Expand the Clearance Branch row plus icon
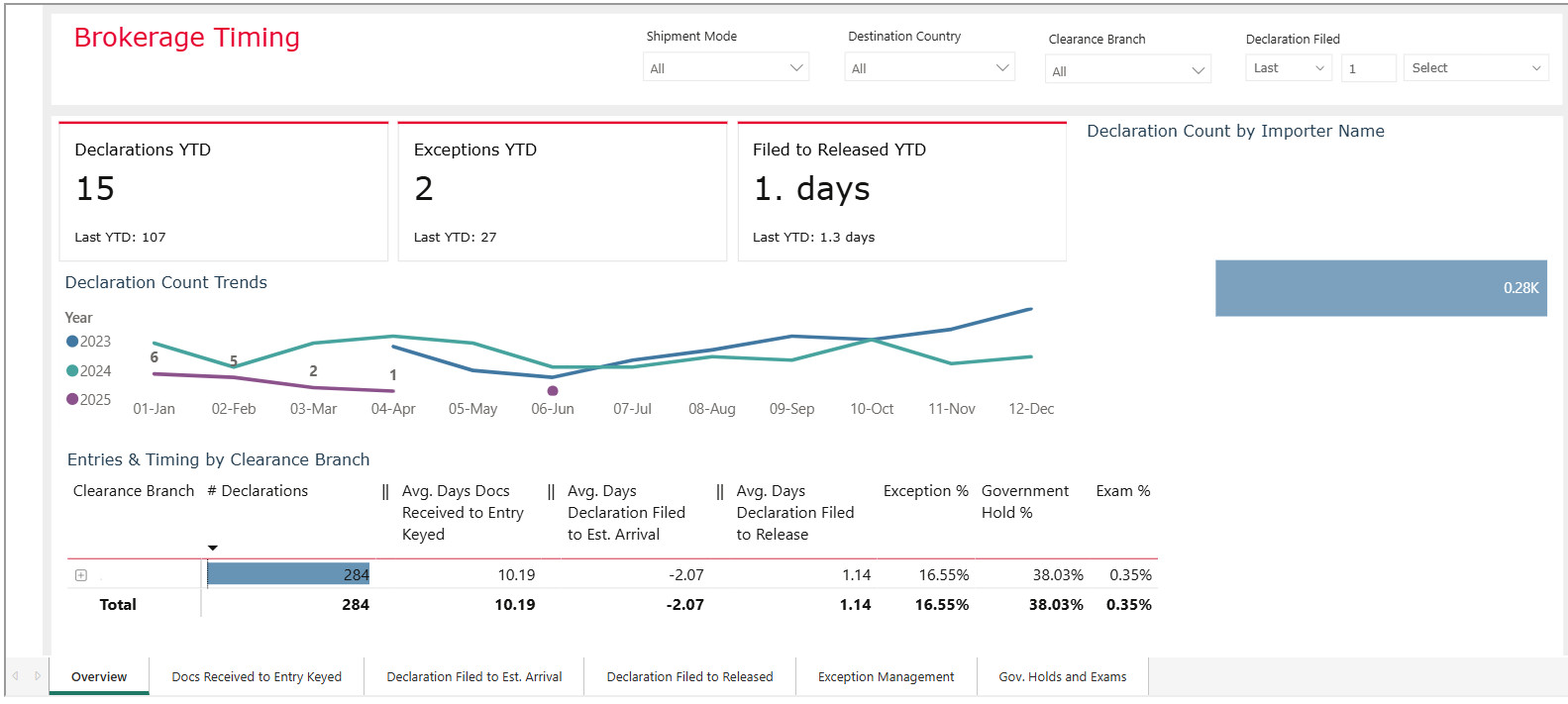The height and width of the screenshot is (704, 1568). [81, 575]
